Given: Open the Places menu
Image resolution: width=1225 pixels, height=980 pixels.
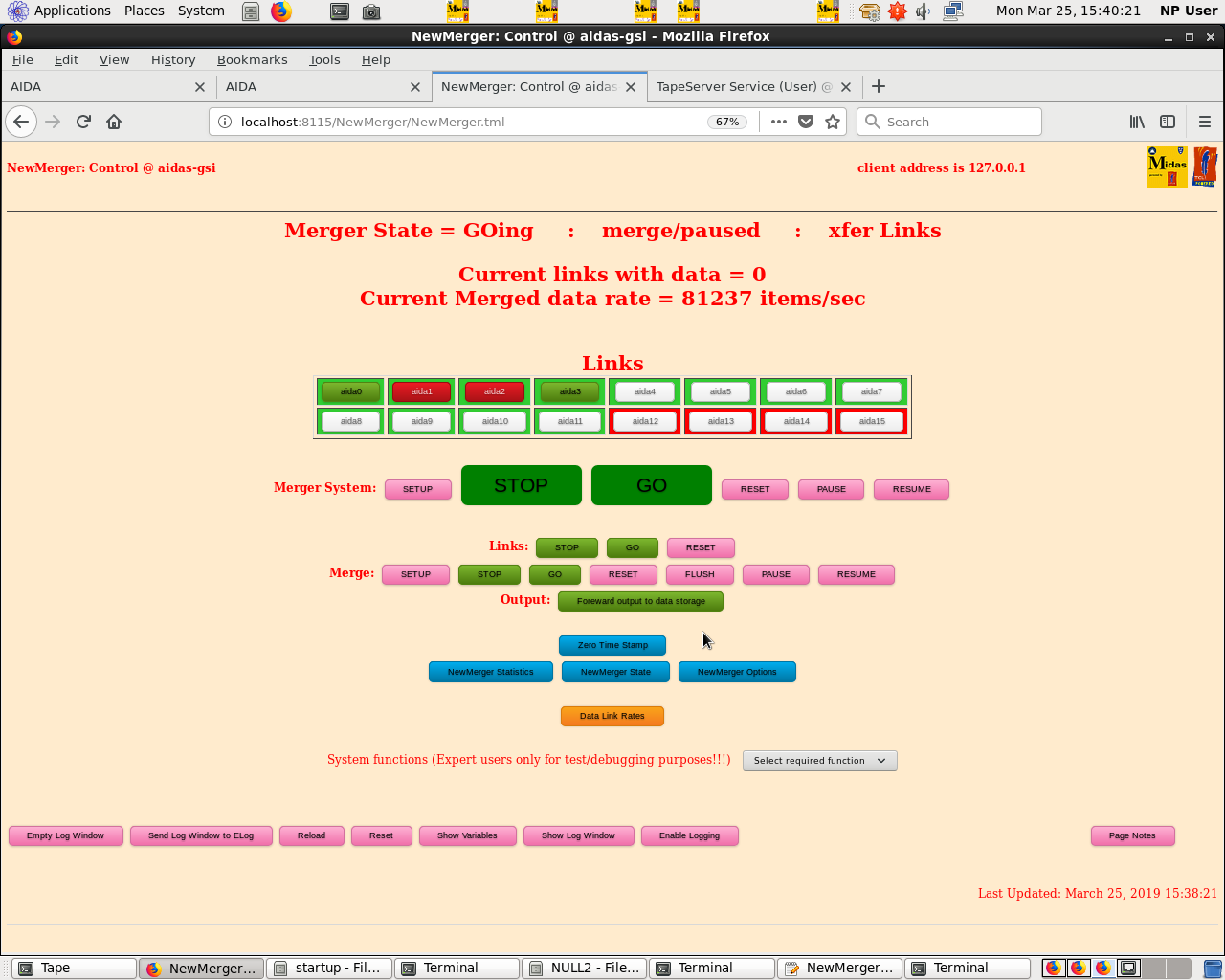Looking at the screenshot, I should 145,11.
